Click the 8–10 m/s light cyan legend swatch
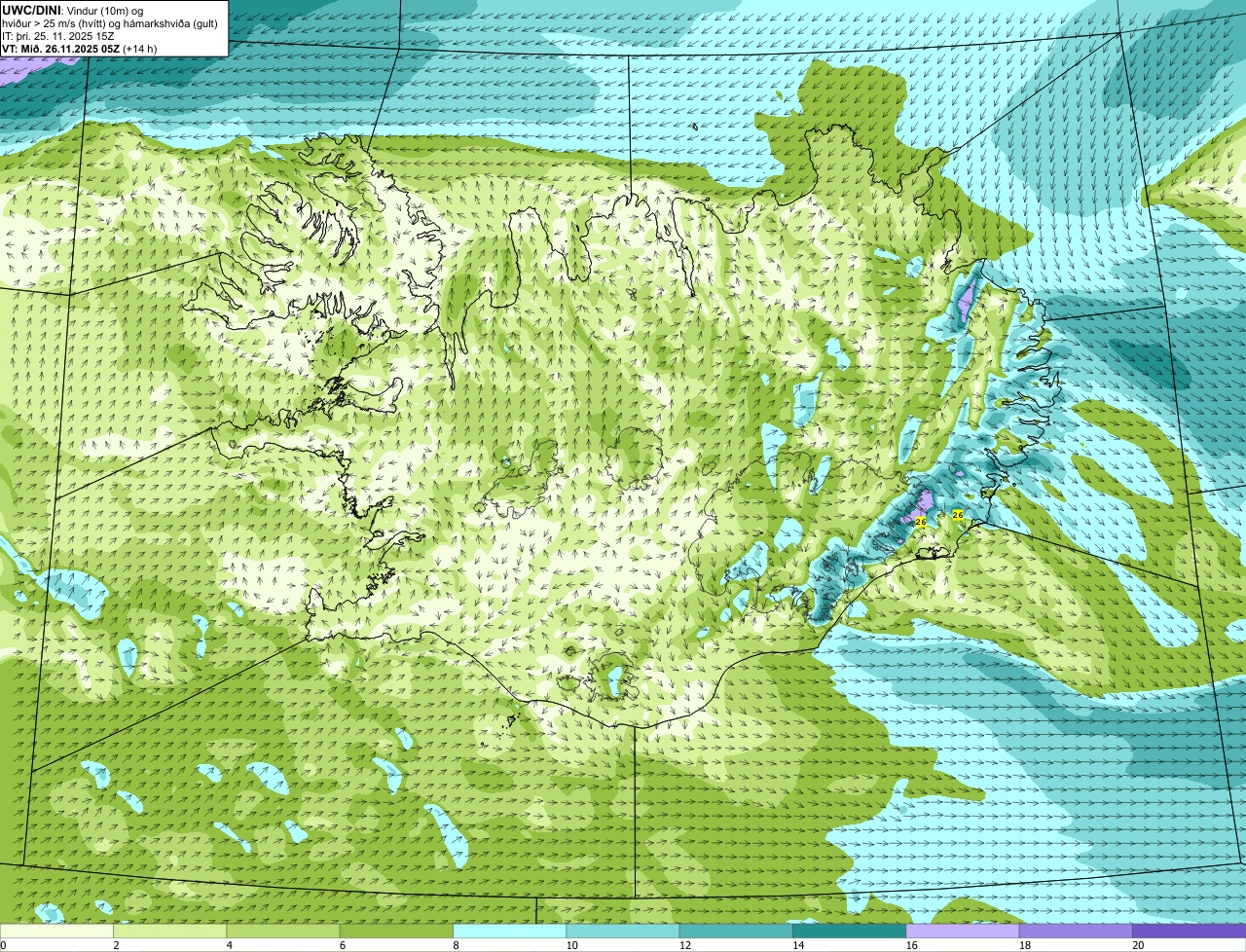 tap(509, 931)
